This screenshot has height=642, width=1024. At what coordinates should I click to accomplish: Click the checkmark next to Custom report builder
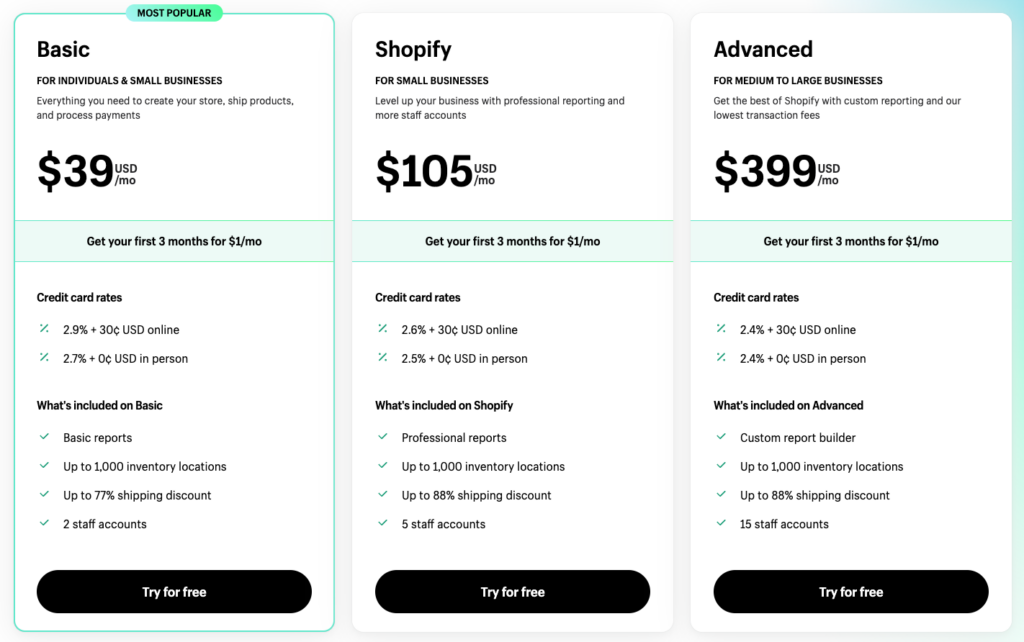point(721,437)
